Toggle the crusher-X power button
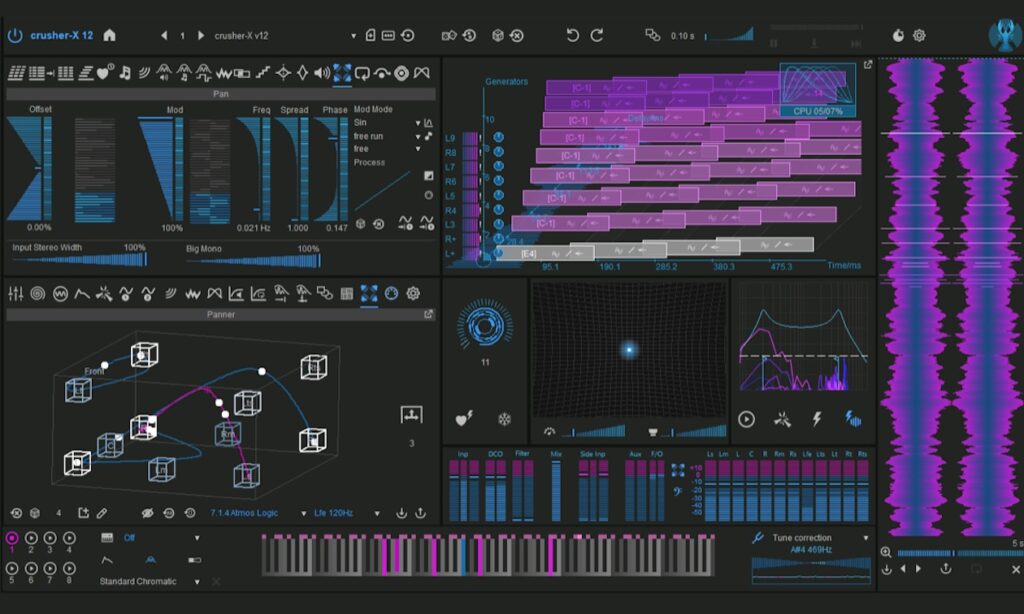 tap(15, 36)
